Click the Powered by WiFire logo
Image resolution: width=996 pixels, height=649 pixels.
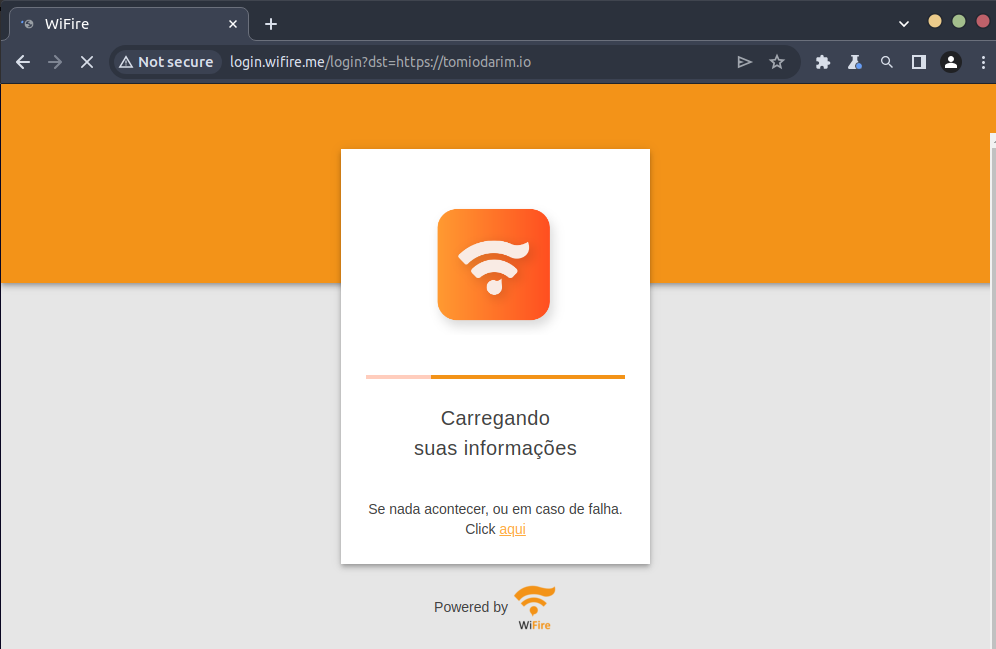(534, 608)
